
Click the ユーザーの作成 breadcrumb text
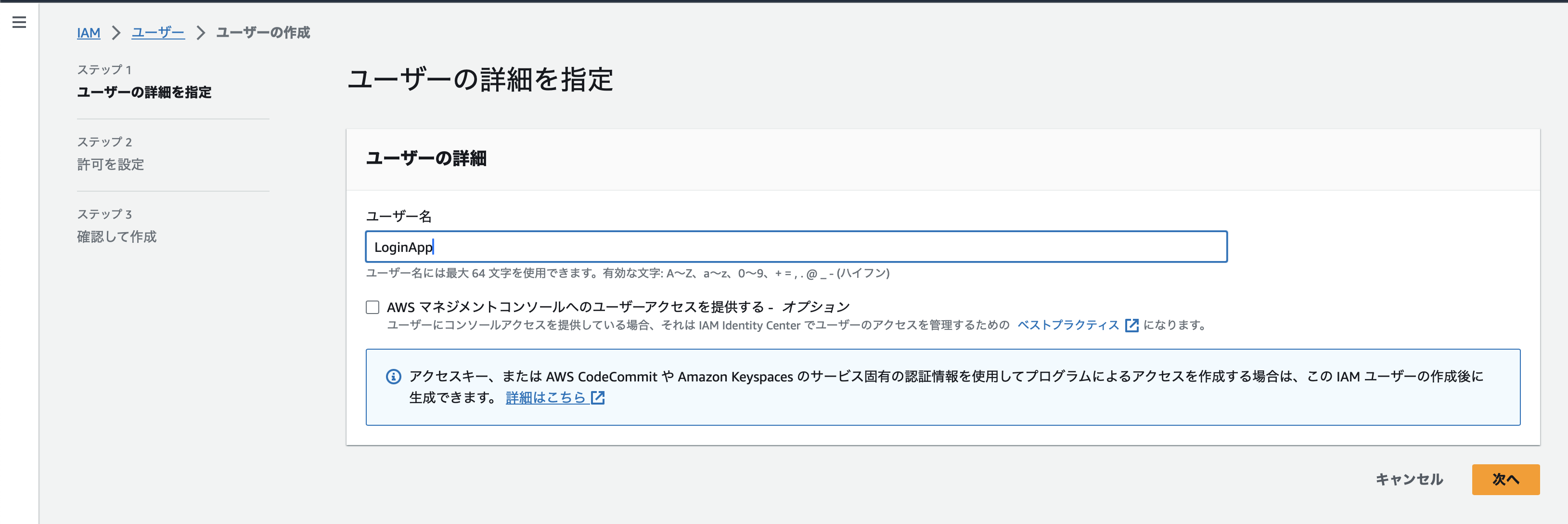coord(263,33)
